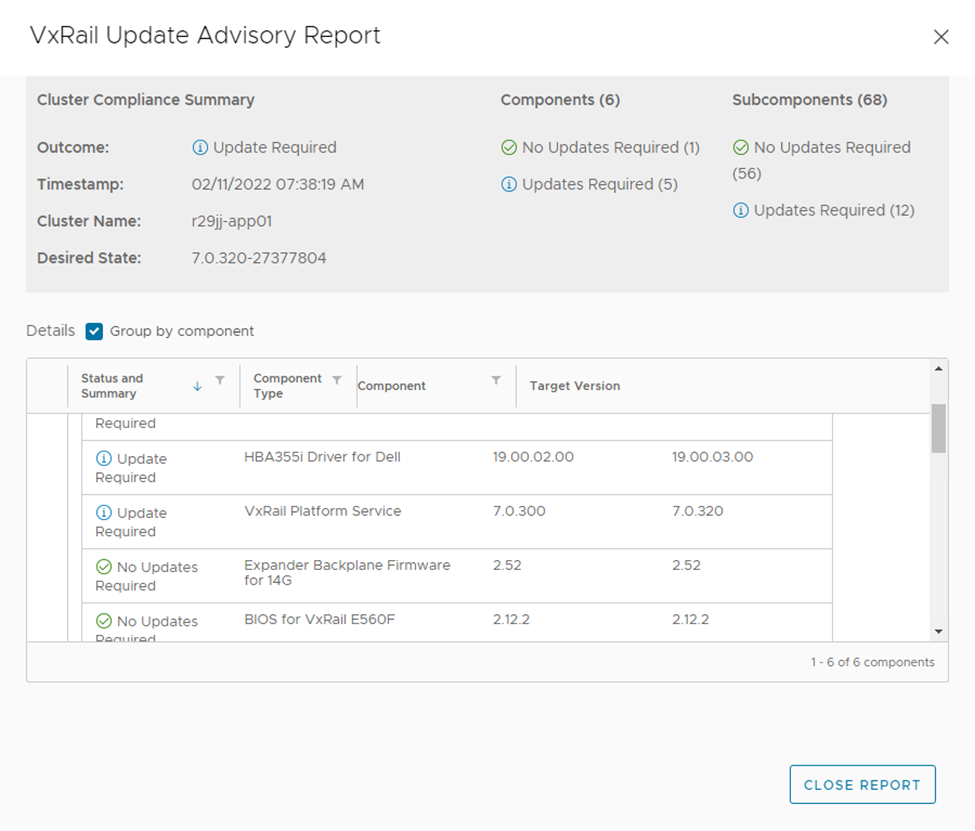Click the info icon for Subcomponents Updates Required (12)
Screen dimensions: 975x831
741,210
